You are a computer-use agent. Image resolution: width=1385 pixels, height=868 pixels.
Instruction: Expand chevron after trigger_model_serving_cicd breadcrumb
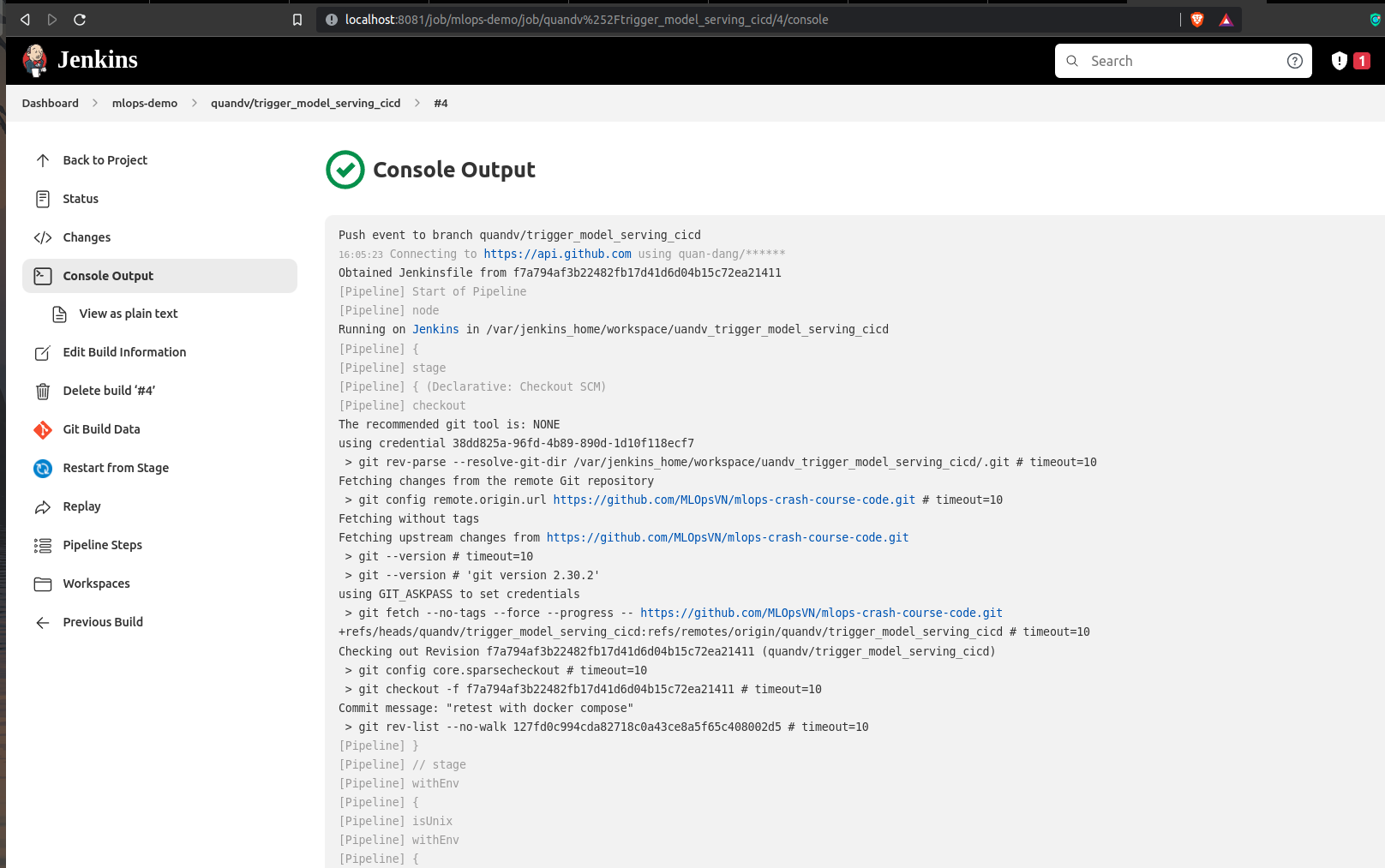[417, 103]
